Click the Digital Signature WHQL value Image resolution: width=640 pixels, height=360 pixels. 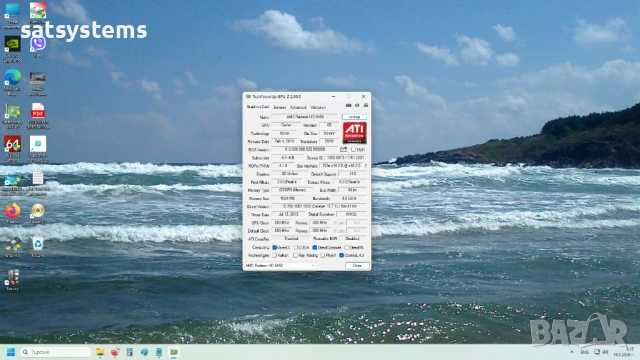tap(351, 215)
